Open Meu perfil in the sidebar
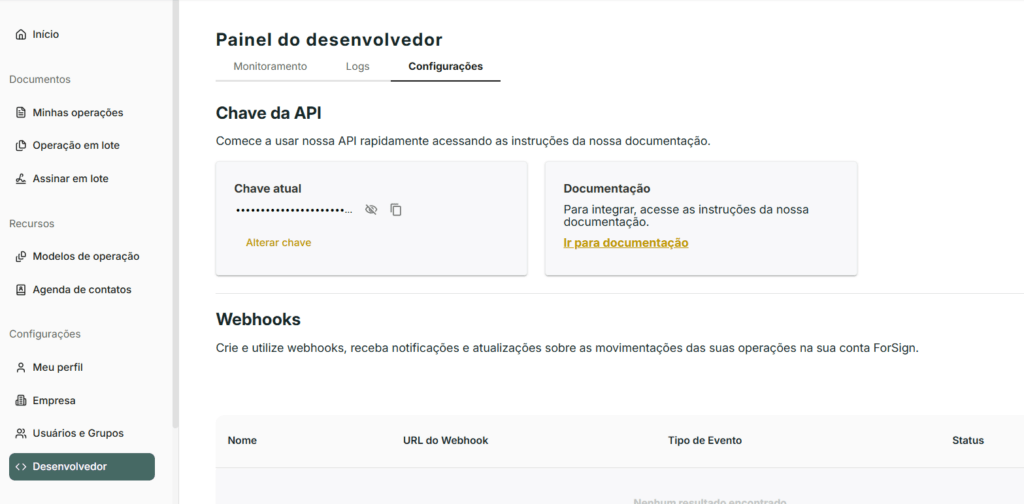 (x=57, y=367)
